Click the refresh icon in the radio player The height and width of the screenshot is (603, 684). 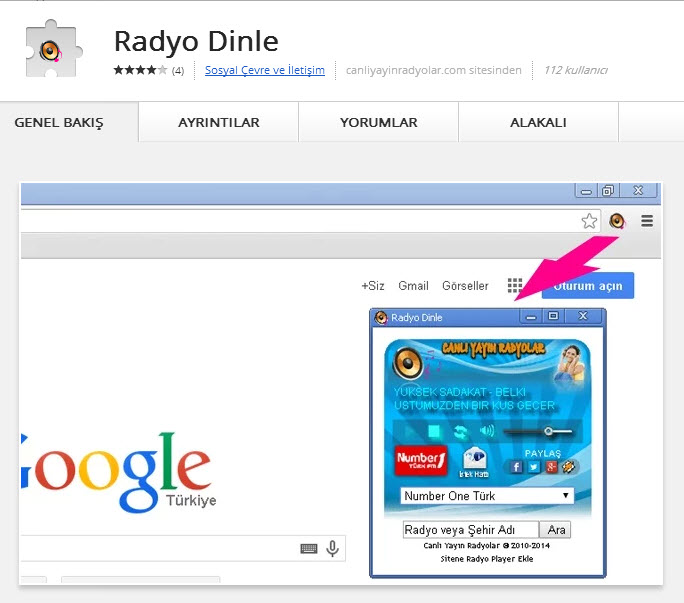click(x=460, y=432)
